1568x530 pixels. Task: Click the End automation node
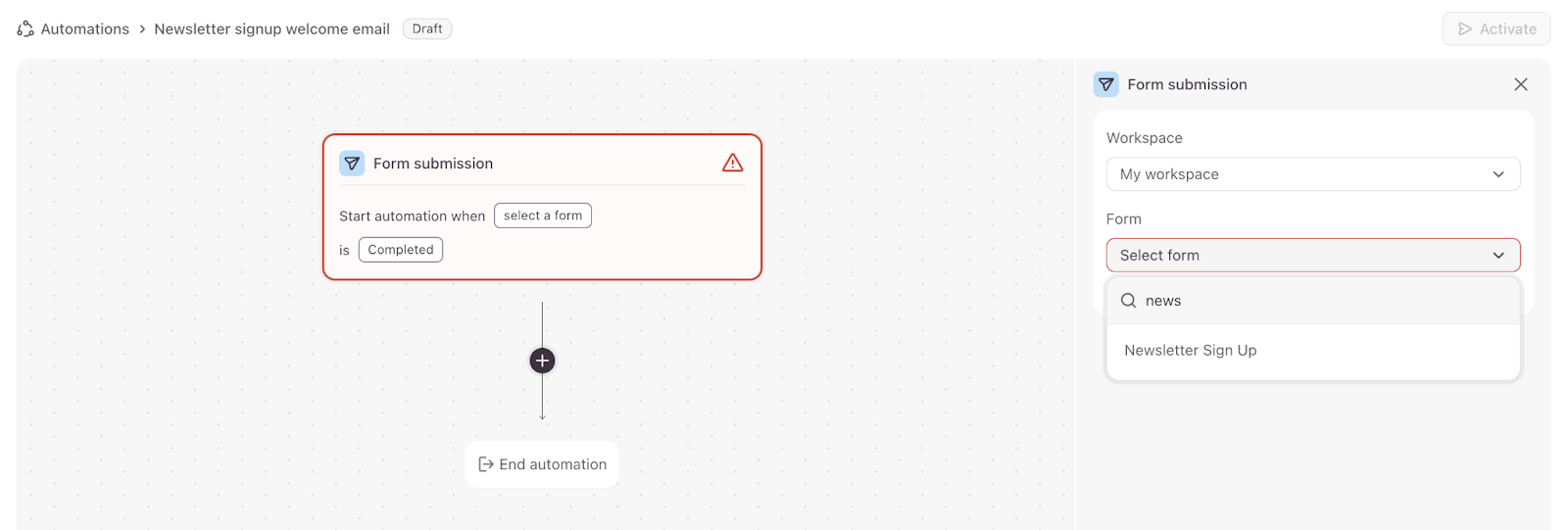(542, 464)
